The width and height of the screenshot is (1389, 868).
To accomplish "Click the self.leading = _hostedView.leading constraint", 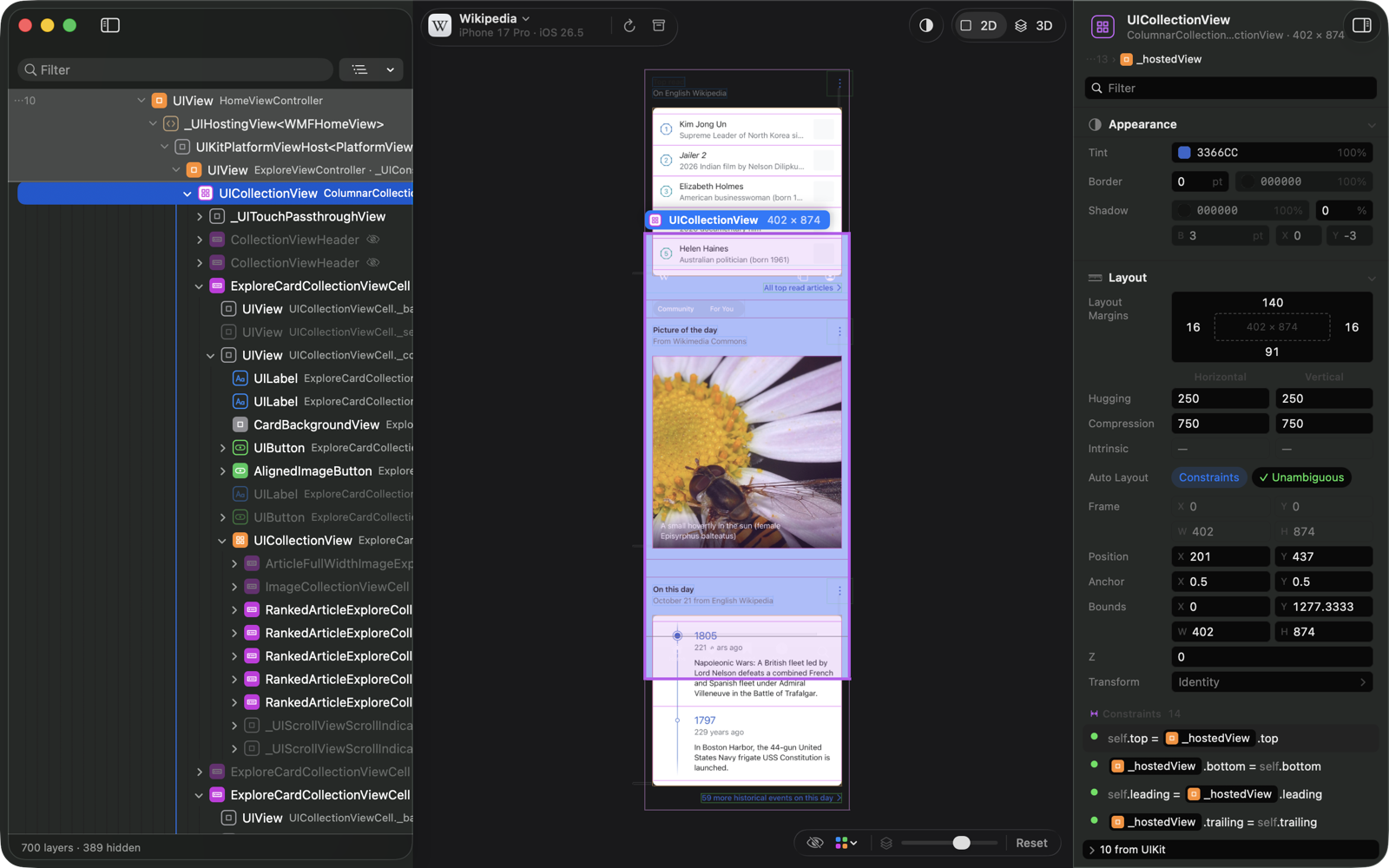I will [1231, 794].
